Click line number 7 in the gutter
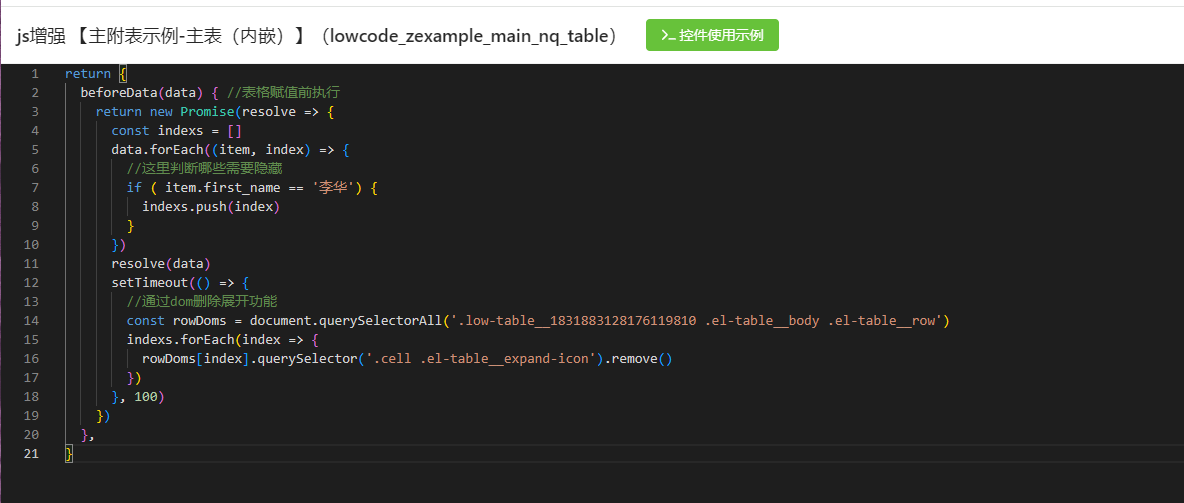1184x503 pixels. pyautogui.click(x=35, y=188)
